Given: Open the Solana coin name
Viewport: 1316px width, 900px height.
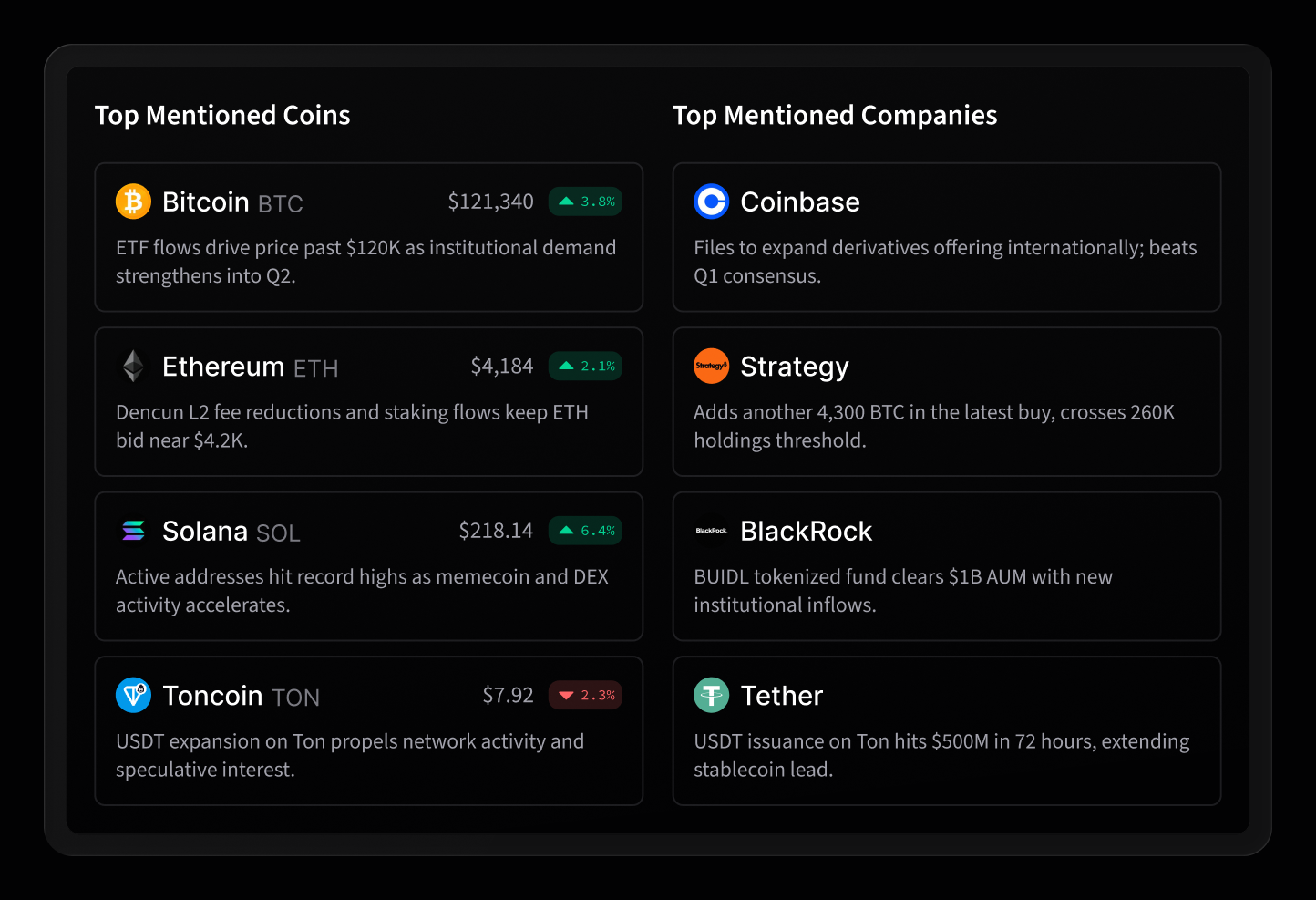Looking at the screenshot, I should (205, 531).
